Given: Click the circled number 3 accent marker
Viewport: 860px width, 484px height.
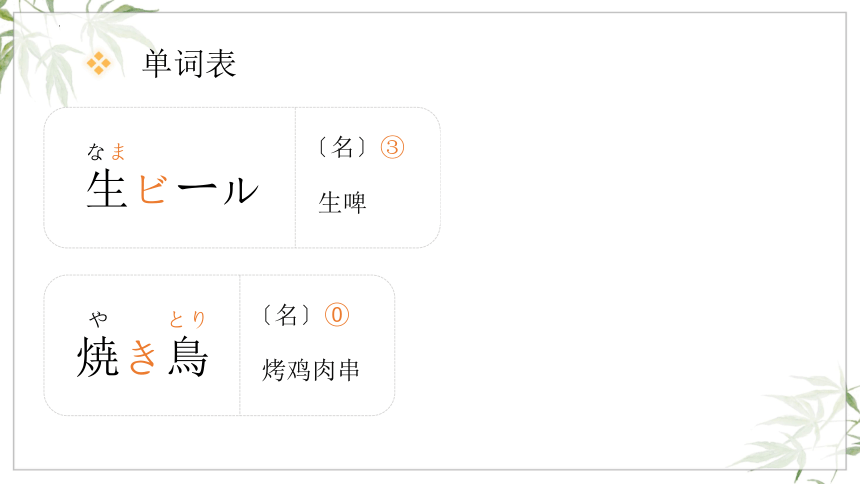Looking at the screenshot, I should click(392, 147).
